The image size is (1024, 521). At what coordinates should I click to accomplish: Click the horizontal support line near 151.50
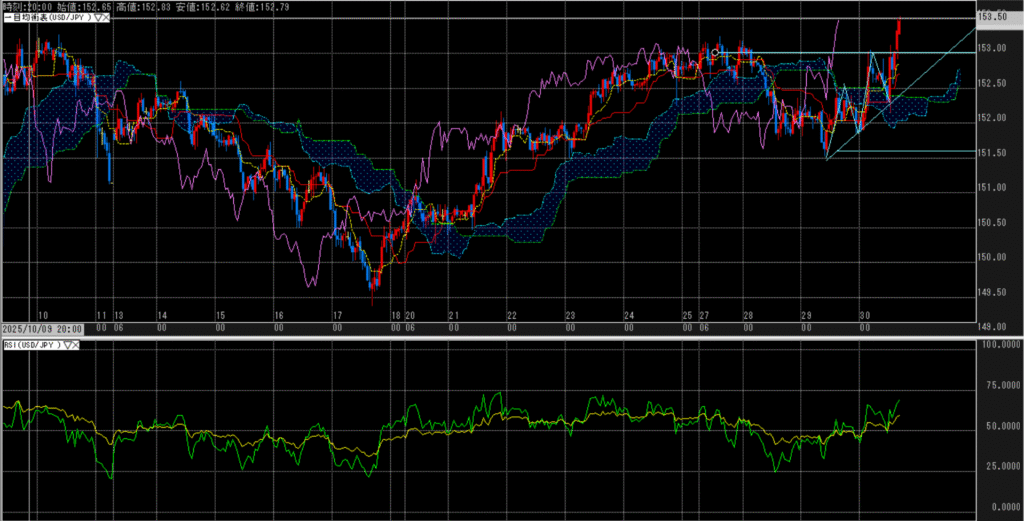point(900,151)
